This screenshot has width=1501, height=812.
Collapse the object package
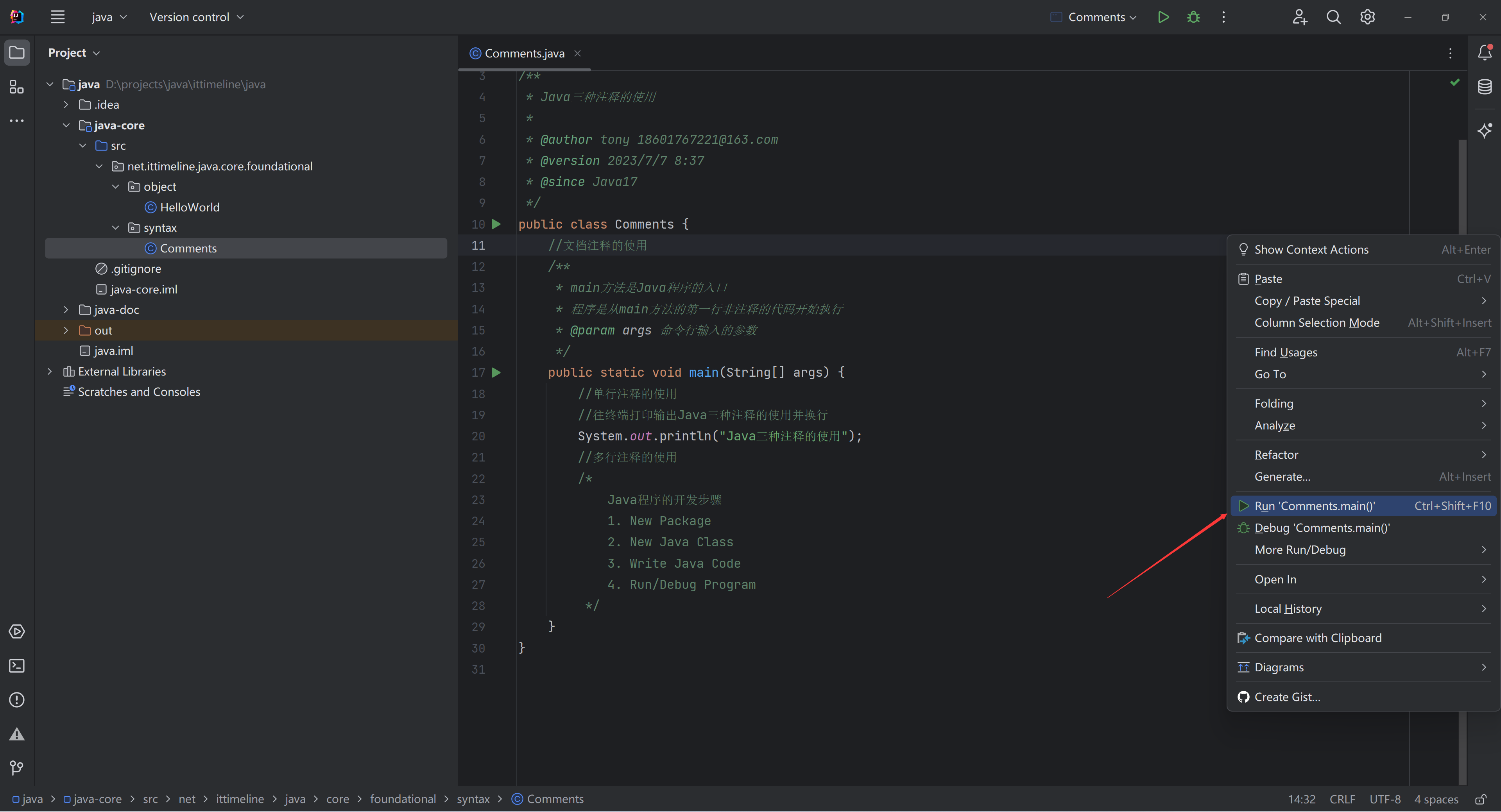pos(115,186)
